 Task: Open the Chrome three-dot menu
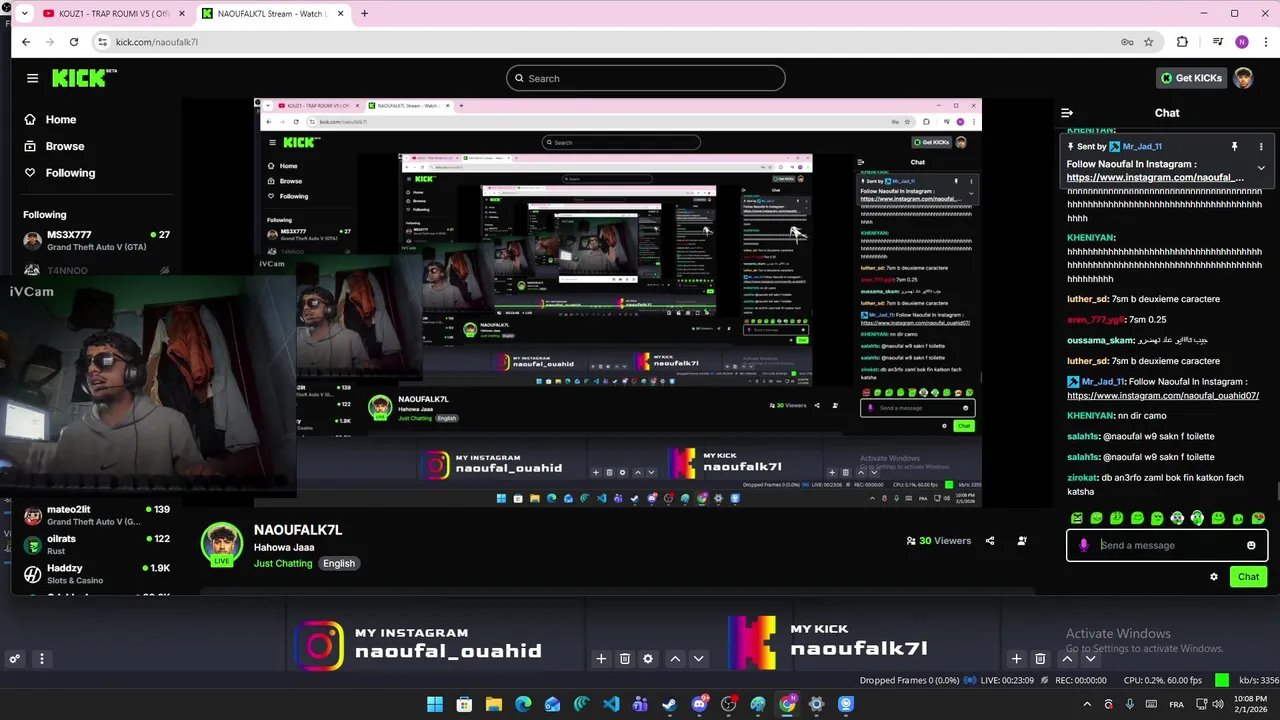1264,42
